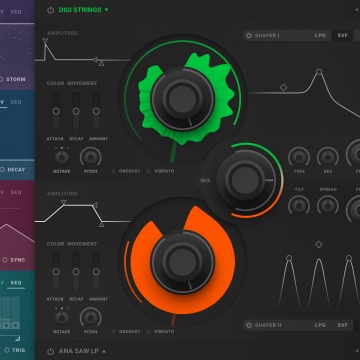Select SVF mode for SHAPER I
This screenshot has height=360, width=360.
point(343,35)
